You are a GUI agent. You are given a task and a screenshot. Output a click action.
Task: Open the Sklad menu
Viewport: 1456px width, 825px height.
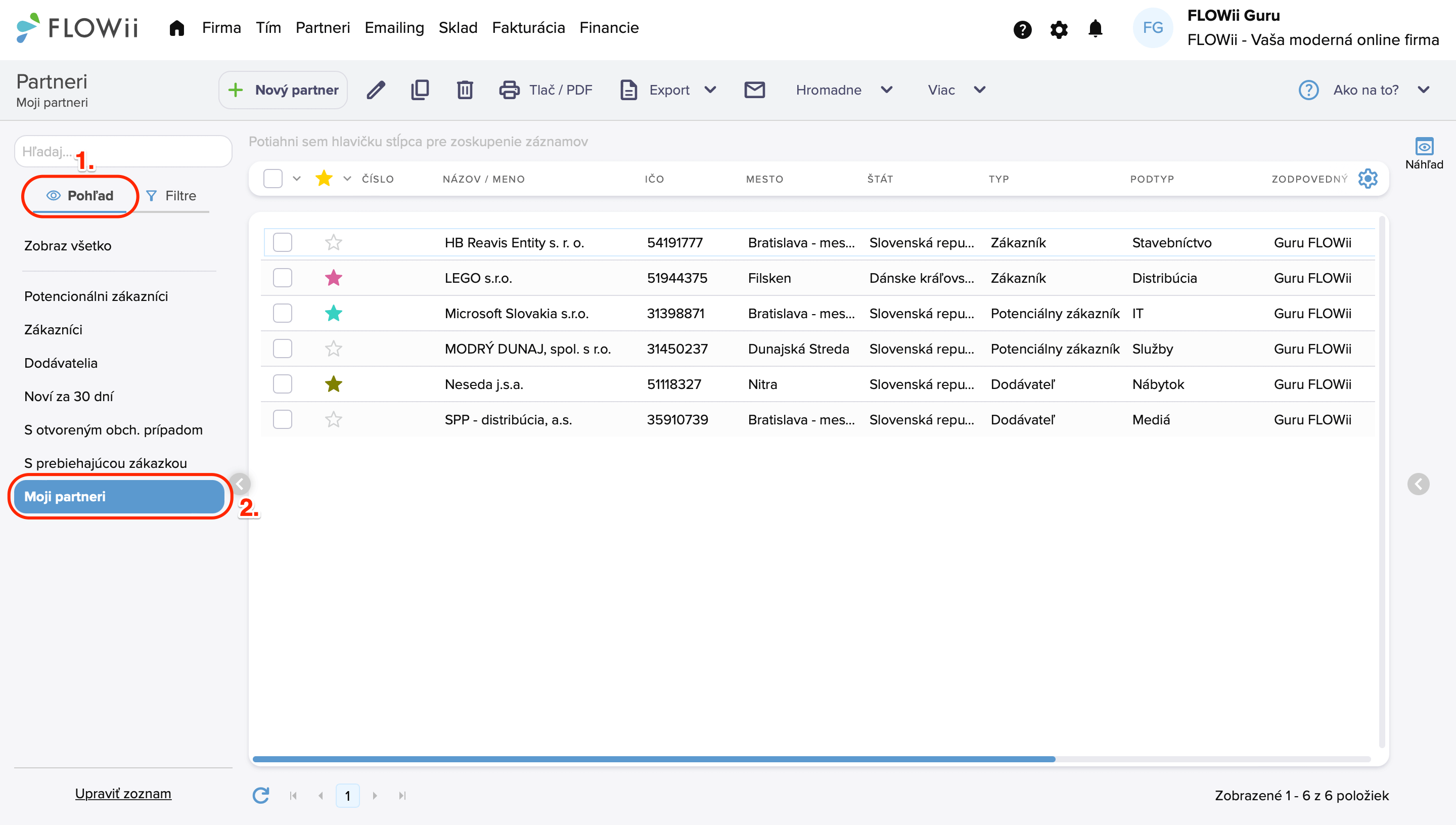coord(458,28)
